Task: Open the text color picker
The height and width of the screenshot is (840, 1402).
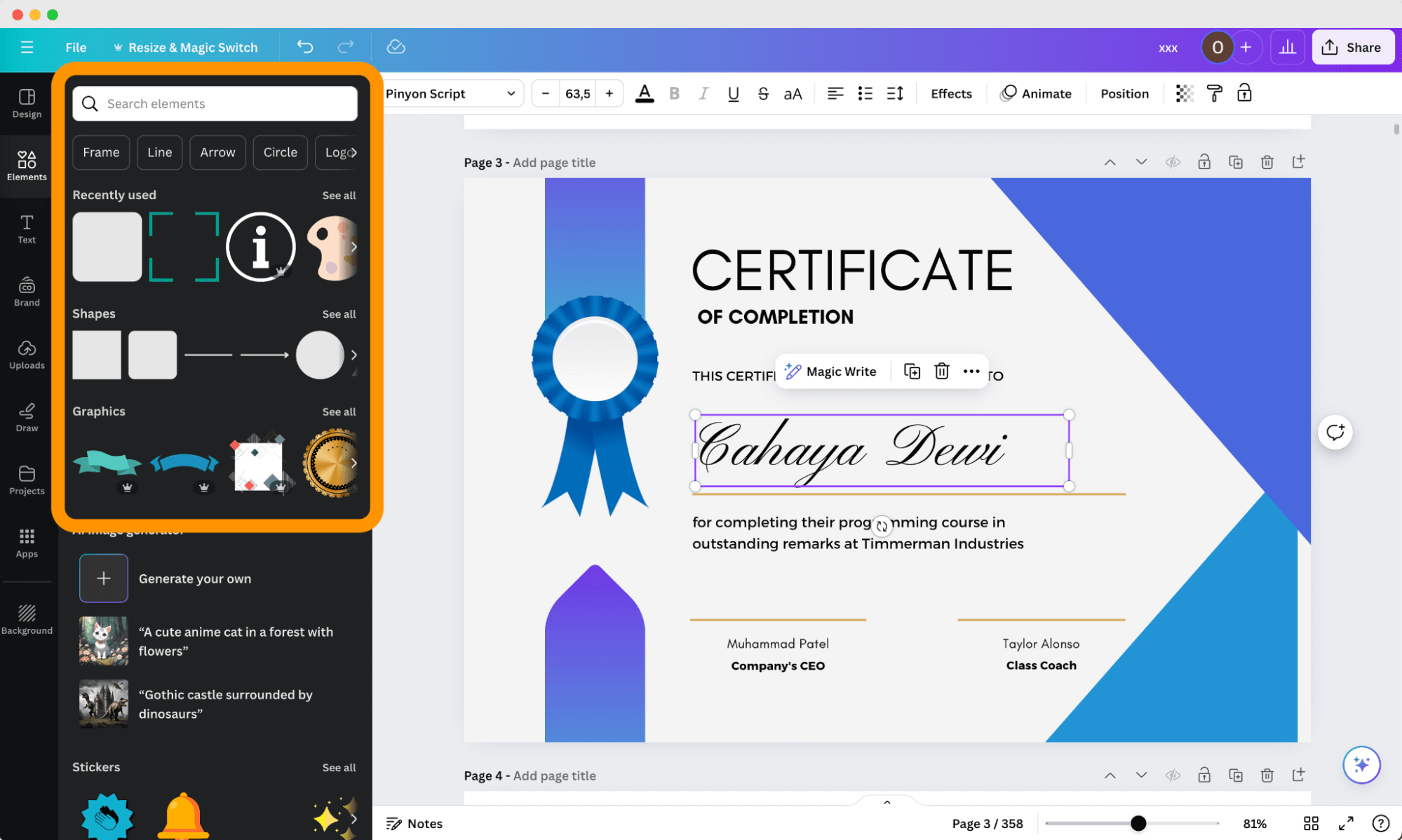Action: (x=645, y=93)
